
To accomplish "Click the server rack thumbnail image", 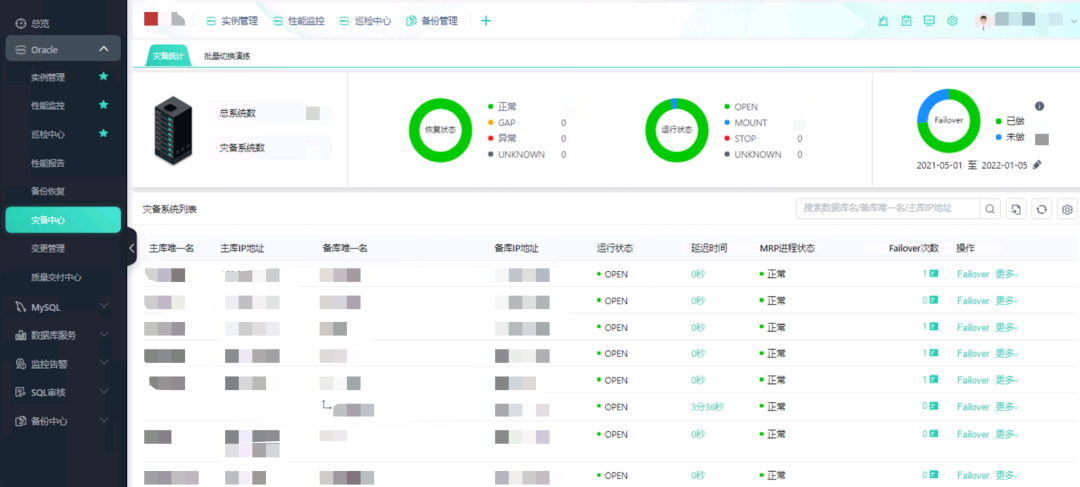I will pyautogui.click(x=173, y=129).
